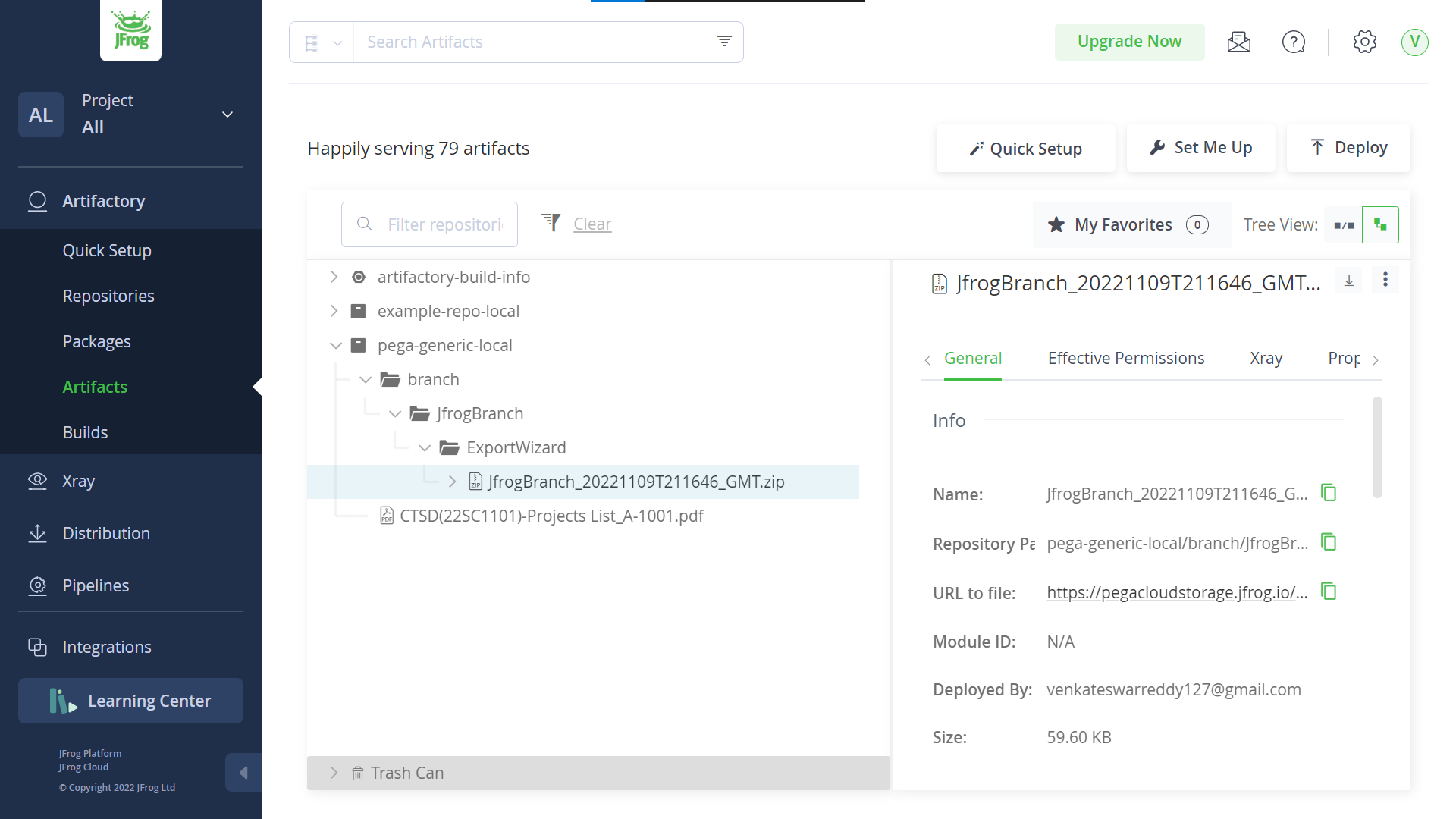This screenshot has height=819, width=1456.
Task: Click the Quick Setup wand button
Action: click(1025, 149)
